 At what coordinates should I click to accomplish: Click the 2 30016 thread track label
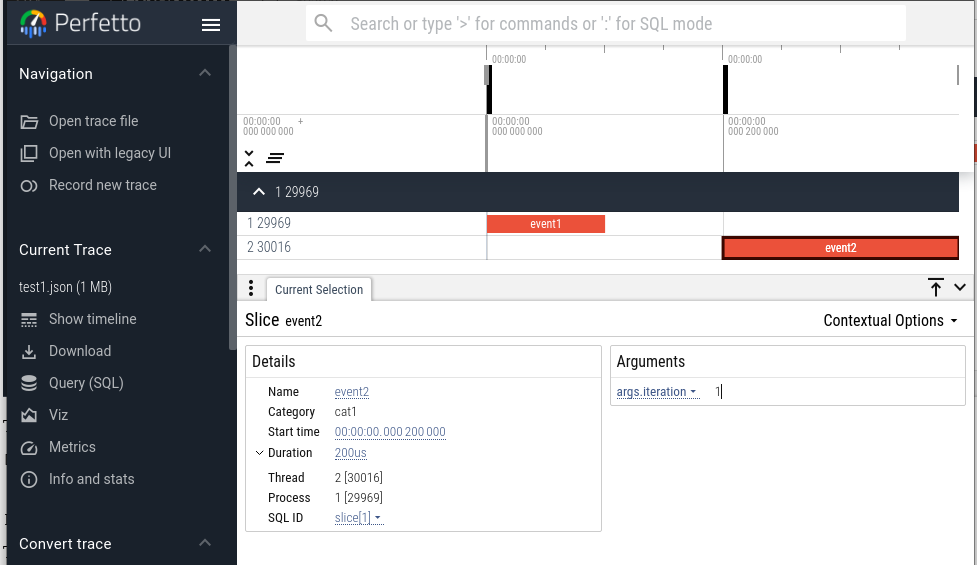point(269,247)
